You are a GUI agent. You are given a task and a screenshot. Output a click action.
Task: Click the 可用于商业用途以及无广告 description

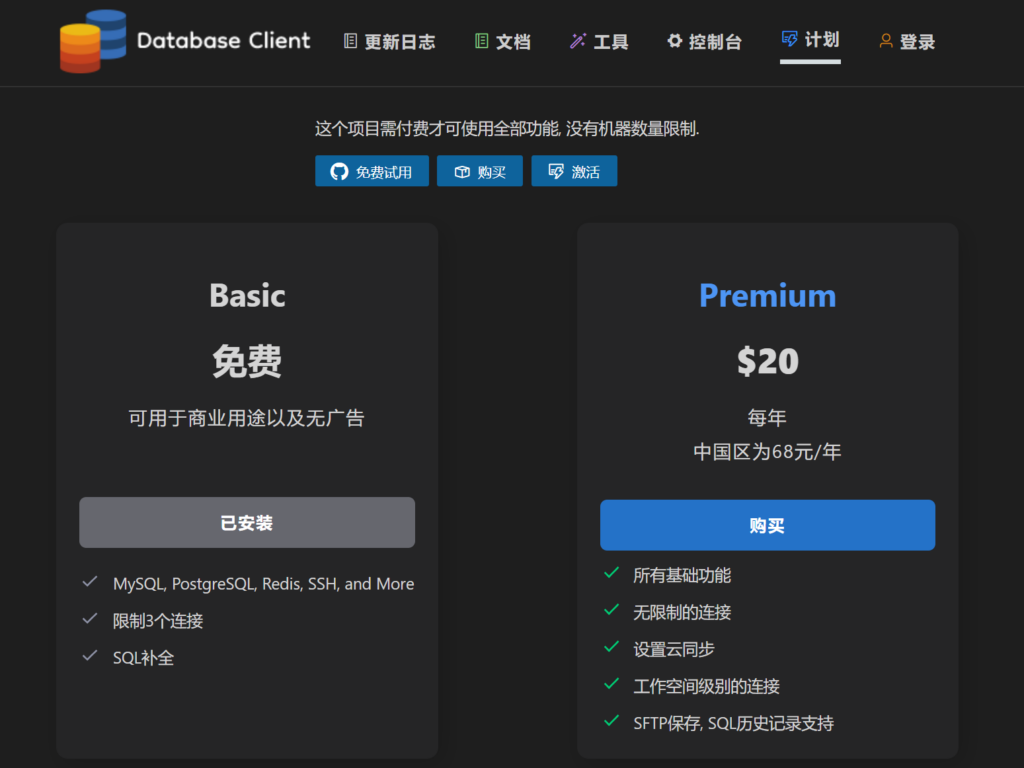coord(246,418)
